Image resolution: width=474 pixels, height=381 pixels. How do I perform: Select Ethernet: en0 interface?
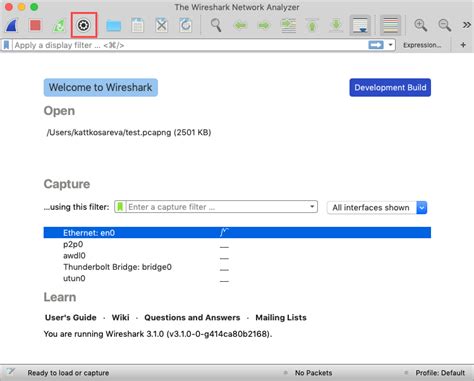(237, 233)
